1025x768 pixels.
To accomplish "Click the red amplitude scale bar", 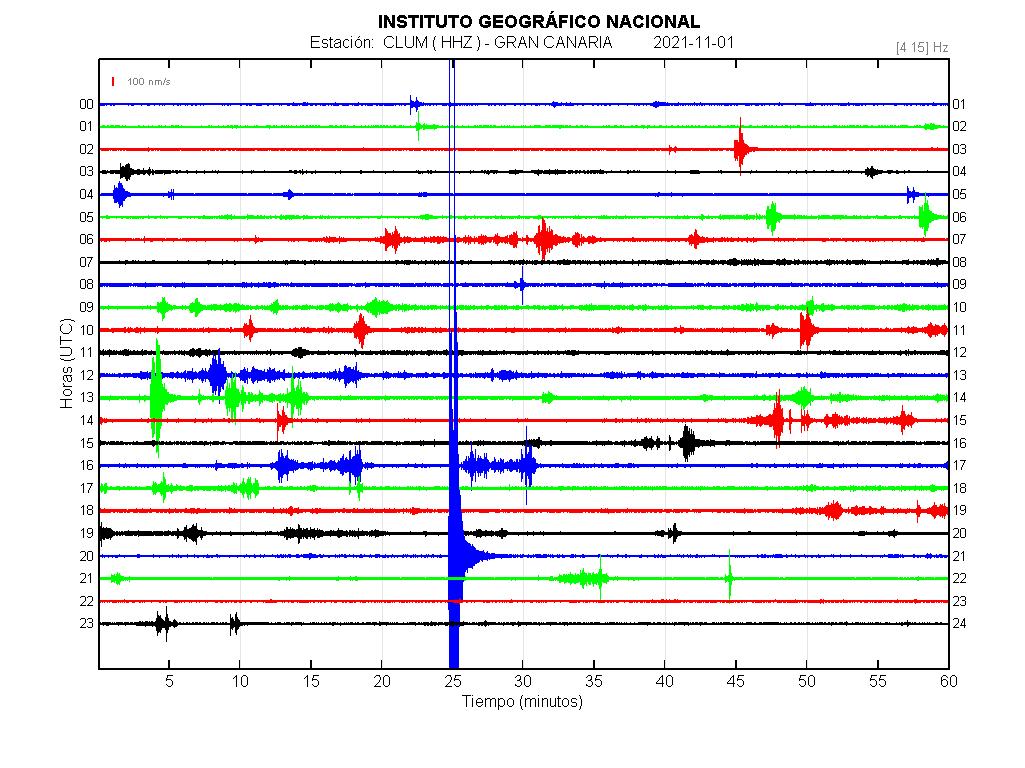I will click(113, 82).
